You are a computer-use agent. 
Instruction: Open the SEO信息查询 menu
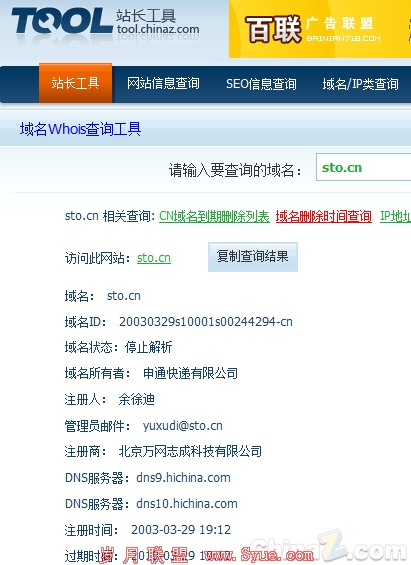pyautogui.click(x=261, y=84)
